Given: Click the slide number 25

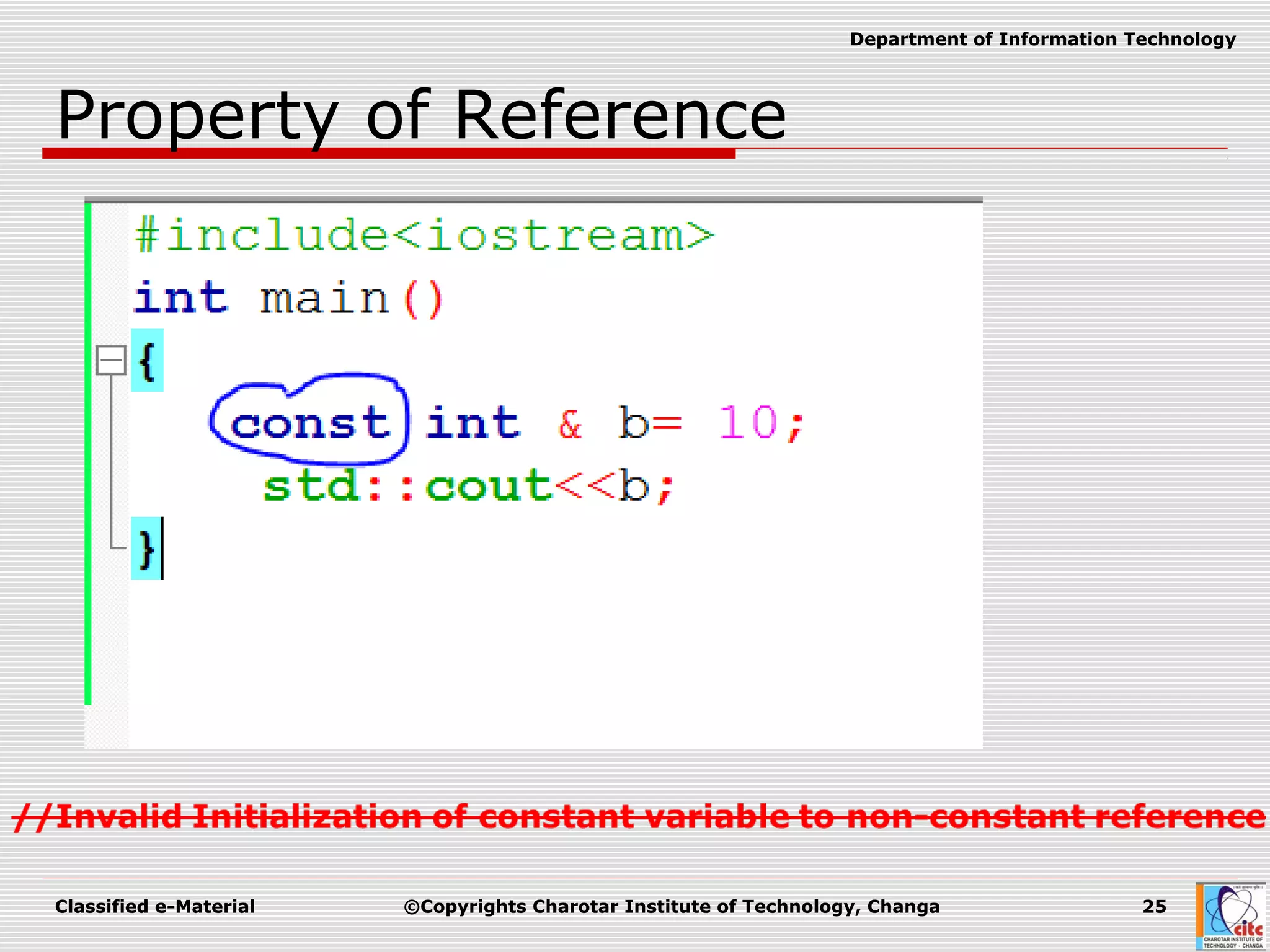Looking at the screenshot, I should point(1154,906).
